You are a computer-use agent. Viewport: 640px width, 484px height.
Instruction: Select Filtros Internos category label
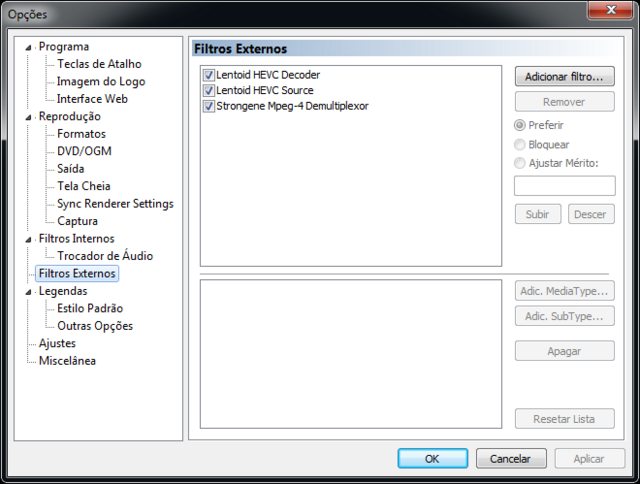pos(76,238)
